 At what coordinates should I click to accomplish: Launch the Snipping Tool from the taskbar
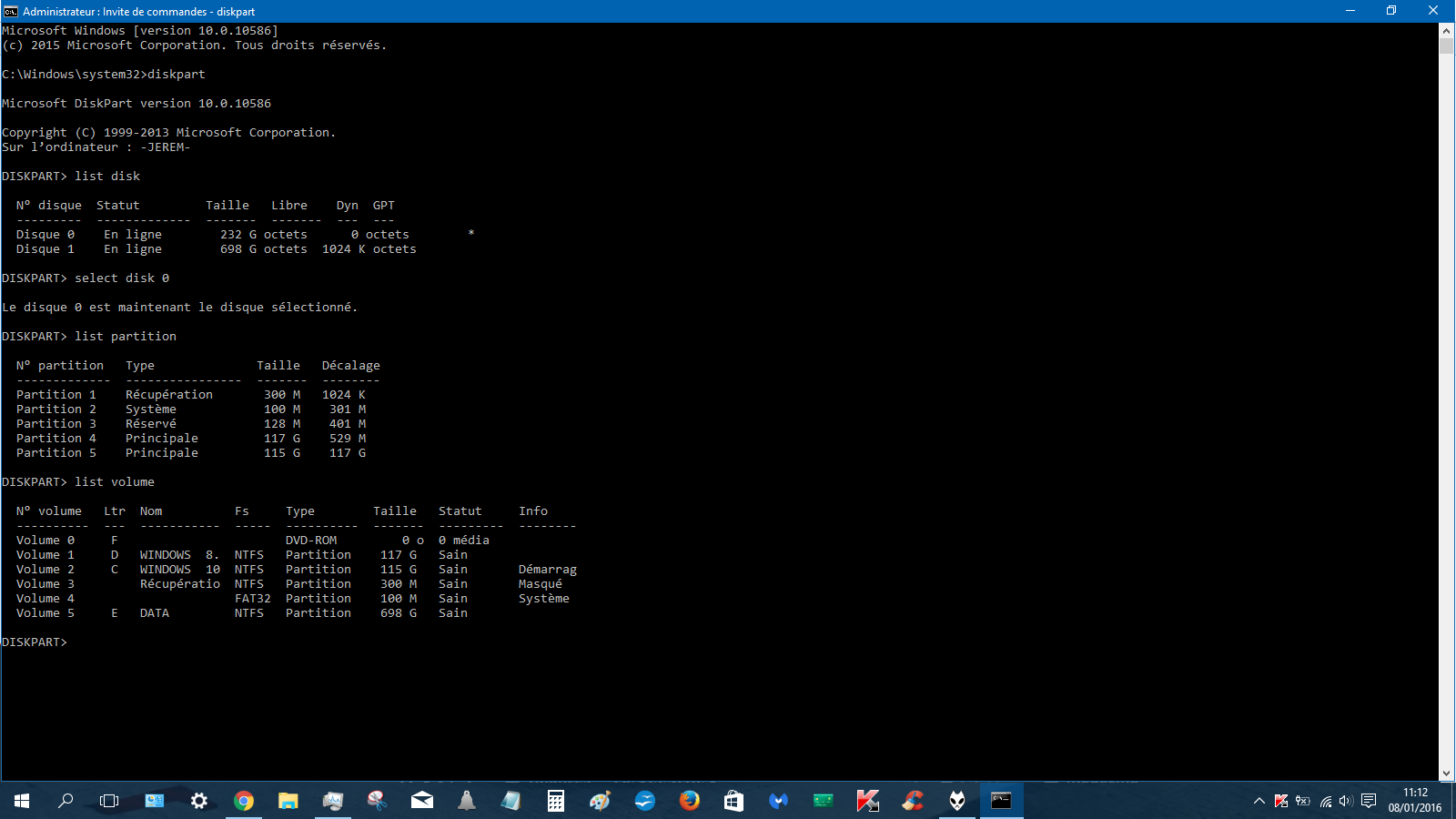coord(377,801)
